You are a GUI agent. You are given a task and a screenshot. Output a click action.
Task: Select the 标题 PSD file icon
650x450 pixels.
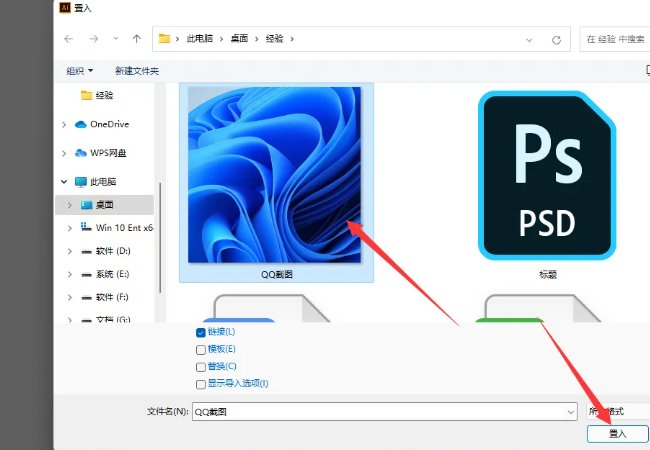(547, 176)
